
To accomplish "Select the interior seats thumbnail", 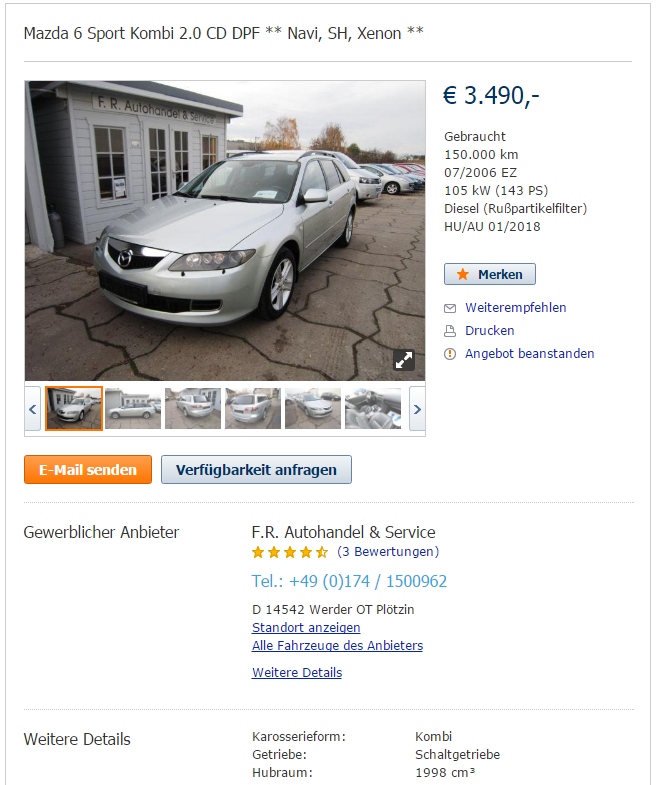I will click(x=373, y=408).
